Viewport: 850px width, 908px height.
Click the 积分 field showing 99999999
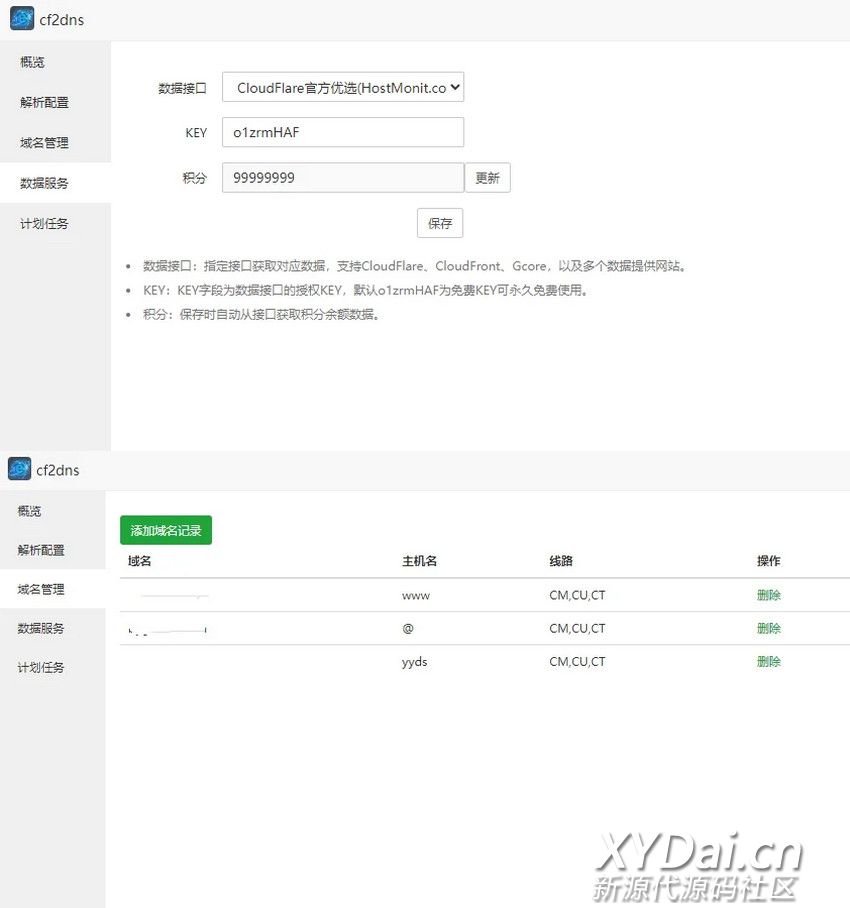(343, 178)
